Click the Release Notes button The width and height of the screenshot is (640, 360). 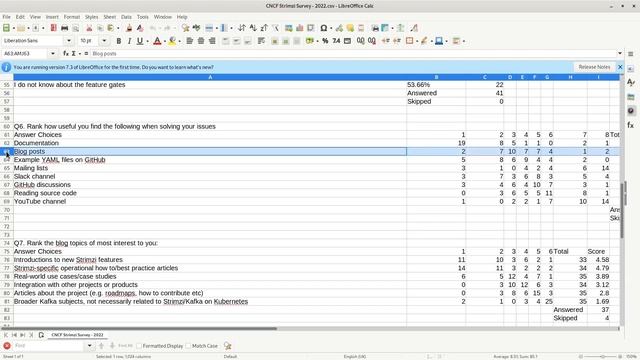coord(594,67)
